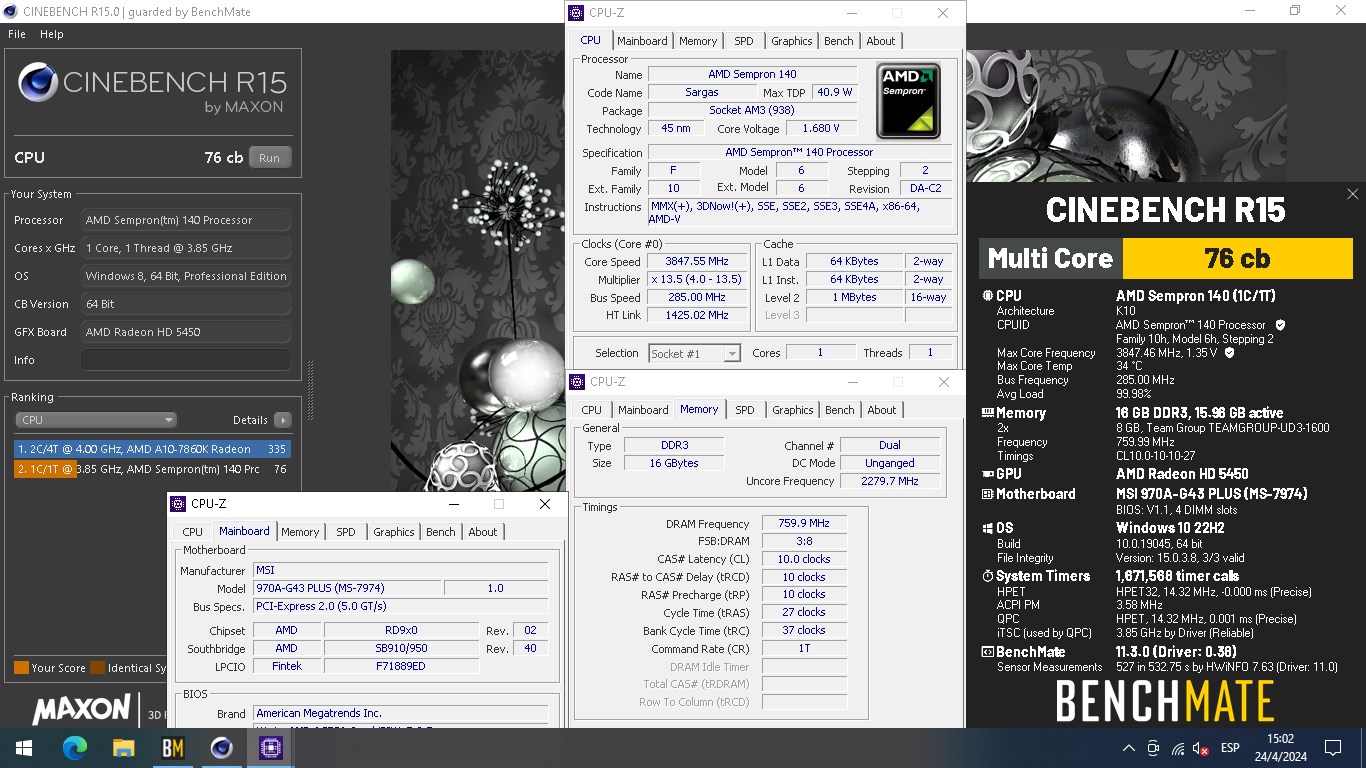Viewport: 1366px width, 768px height.
Task: Open SPD tab in Memory CPU-Z window
Action: click(x=745, y=410)
